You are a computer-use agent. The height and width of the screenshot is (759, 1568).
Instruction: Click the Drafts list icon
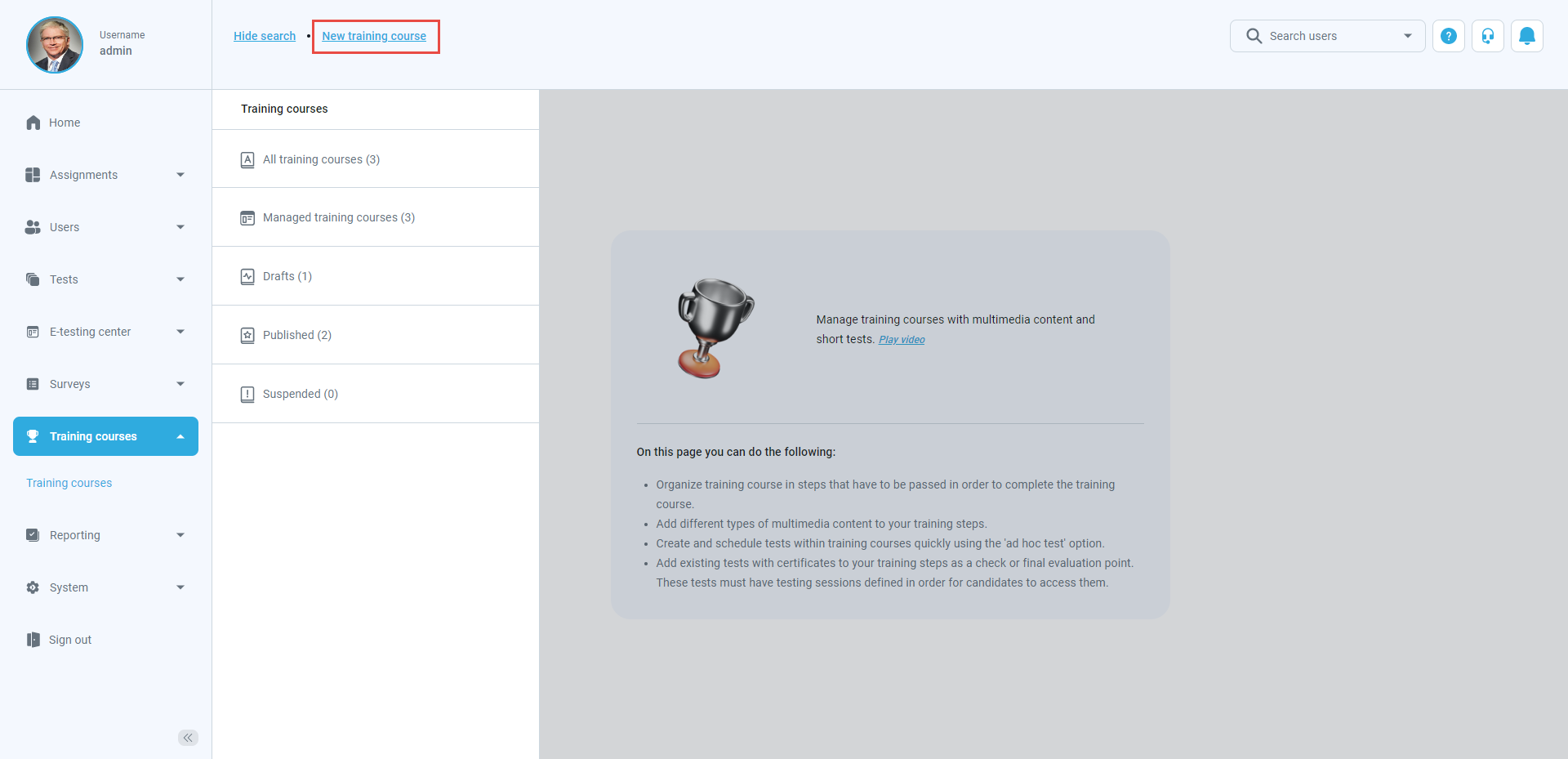click(247, 277)
